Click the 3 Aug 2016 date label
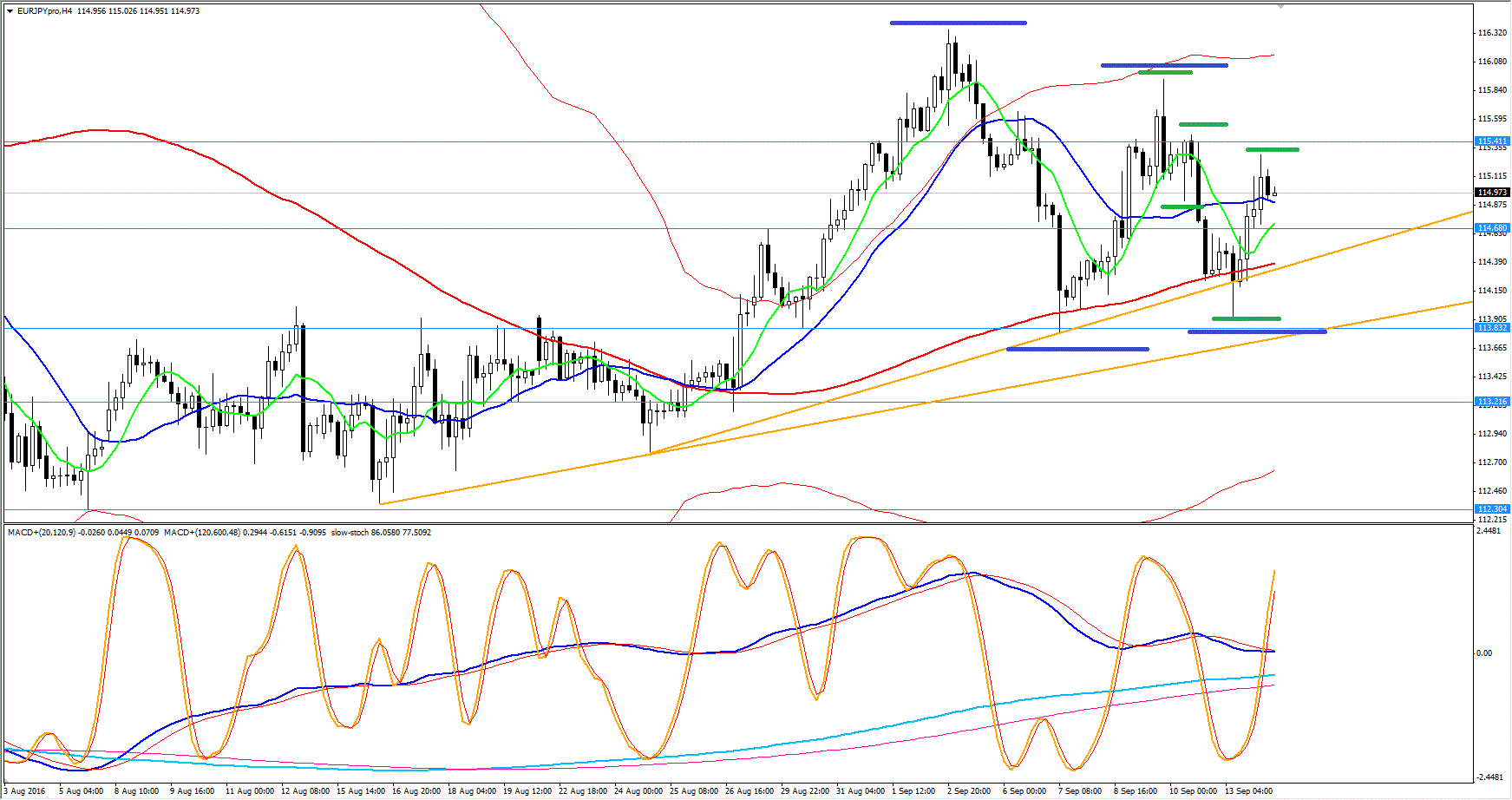 click(x=24, y=790)
